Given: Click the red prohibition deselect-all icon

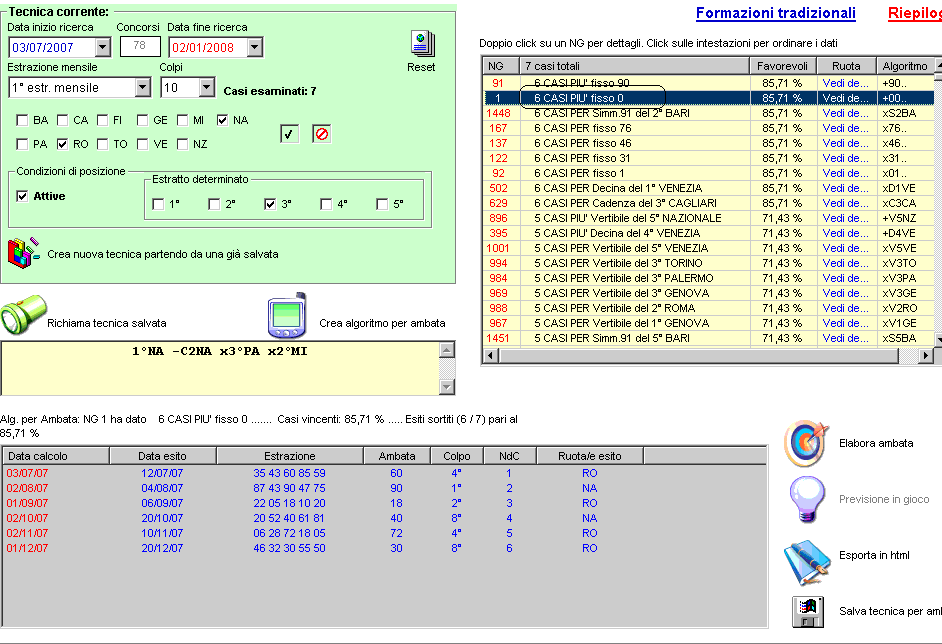Looking at the screenshot, I should (x=321, y=134).
